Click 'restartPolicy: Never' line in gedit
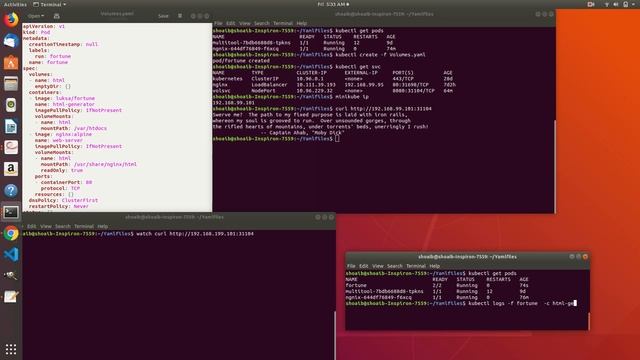 coord(58,206)
